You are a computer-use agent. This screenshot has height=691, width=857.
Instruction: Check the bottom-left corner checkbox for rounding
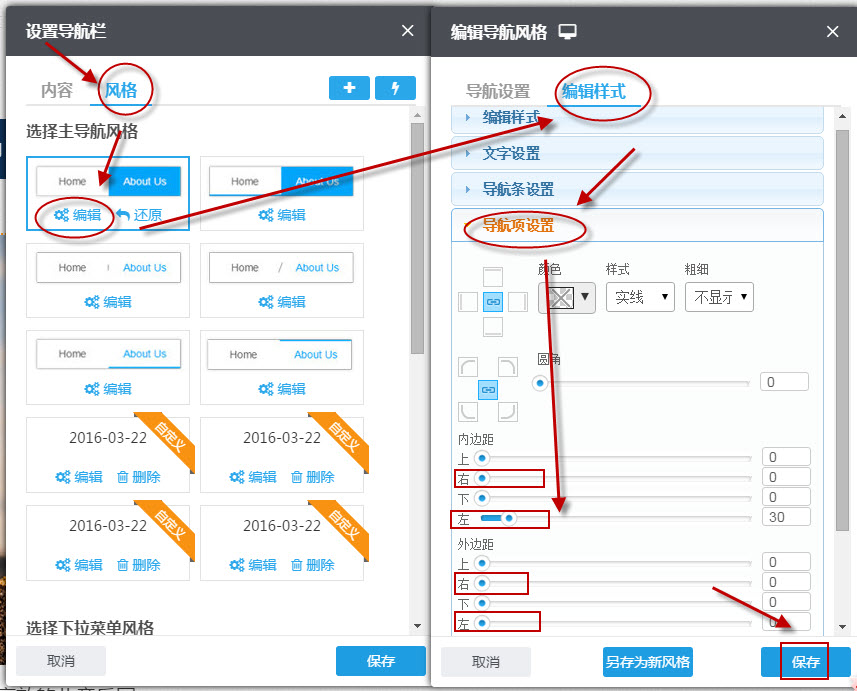point(468,412)
